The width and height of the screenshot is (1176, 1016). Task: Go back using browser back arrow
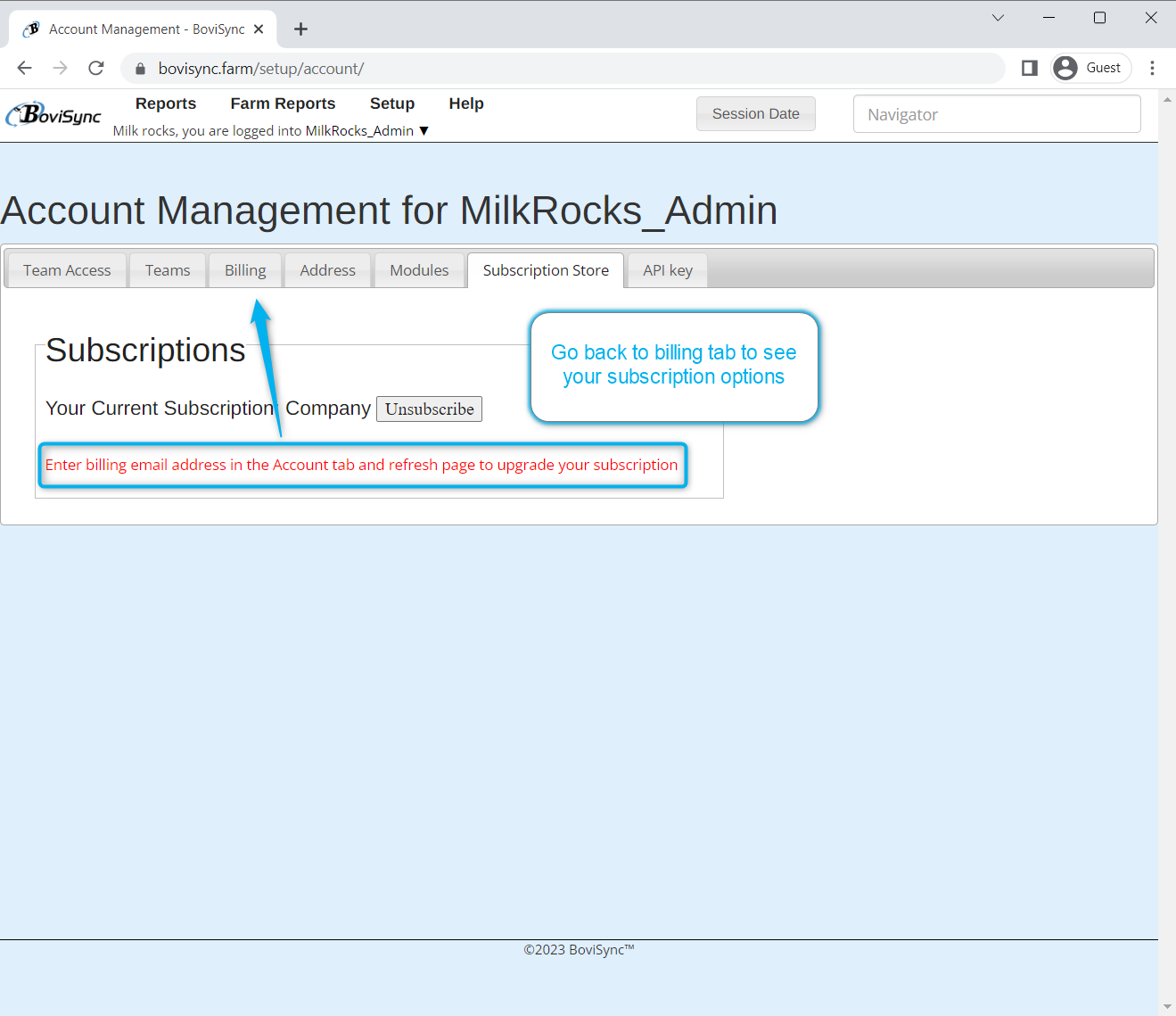coord(24,68)
